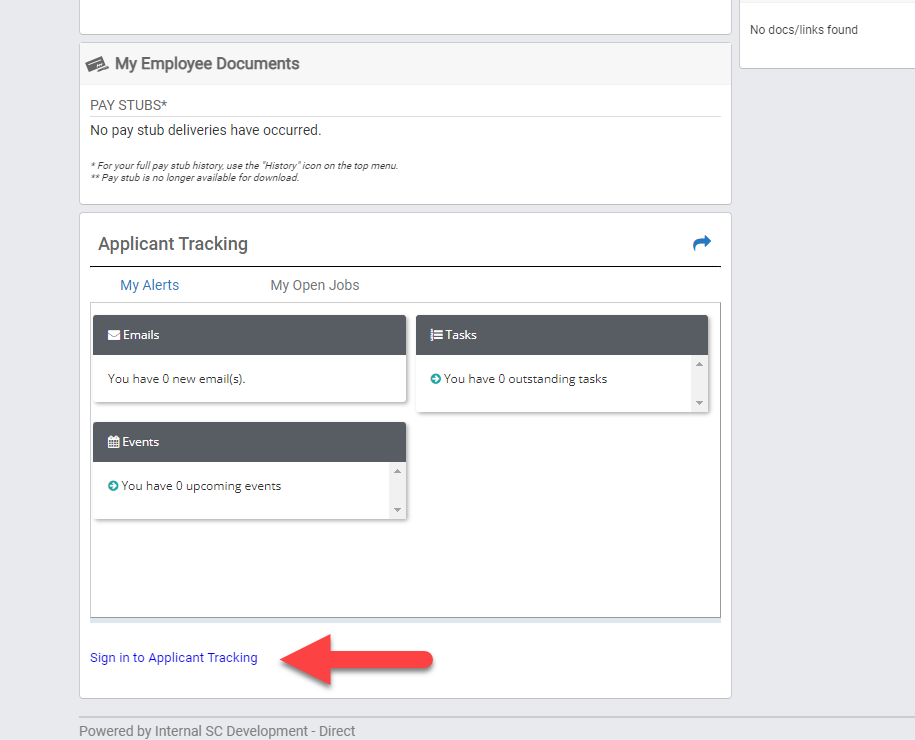Viewport: 915px width, 740px height.
Task: Select the My Alerts tab
Action: click(149, 285)
